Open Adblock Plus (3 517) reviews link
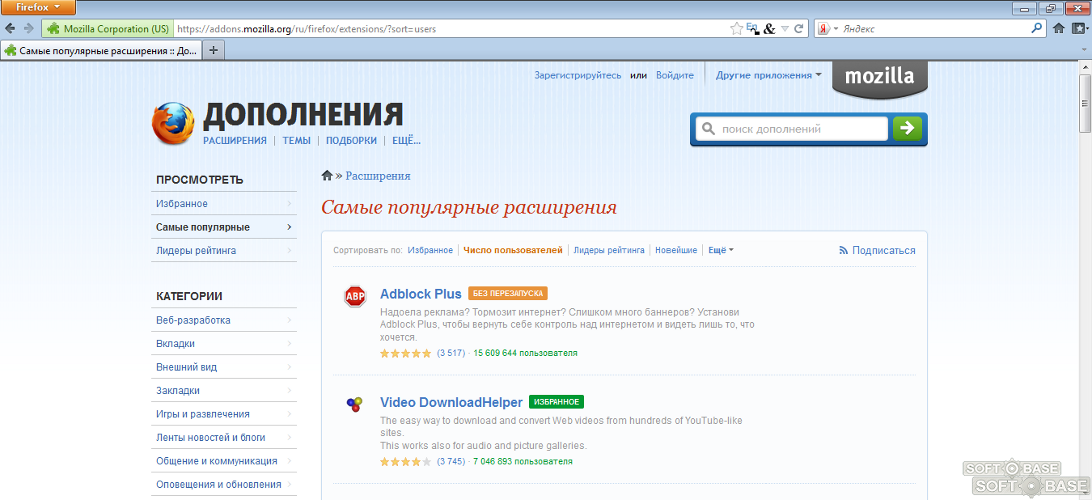Screen dimensions: 1092x500 [451, 353]
